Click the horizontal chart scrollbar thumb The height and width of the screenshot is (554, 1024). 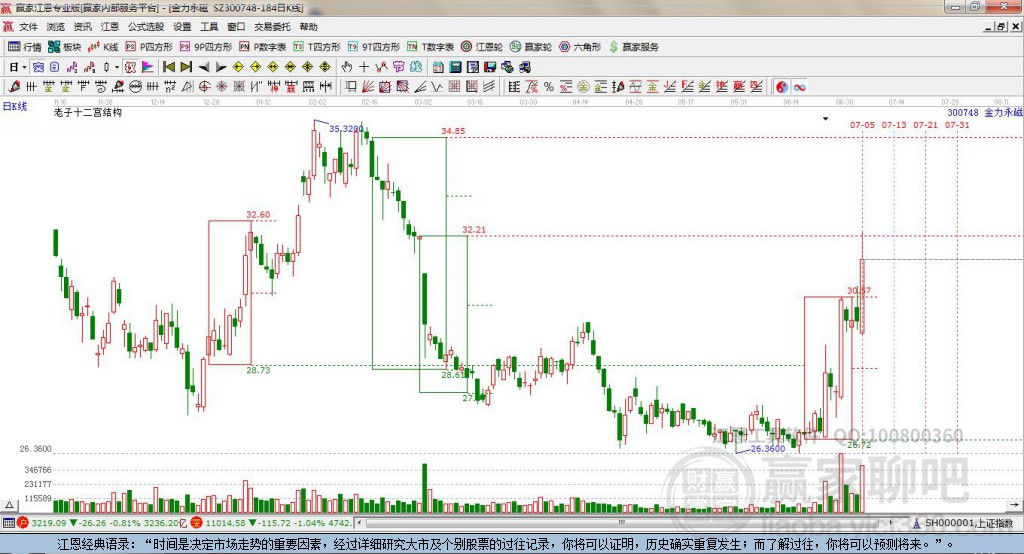coord(622,523)
